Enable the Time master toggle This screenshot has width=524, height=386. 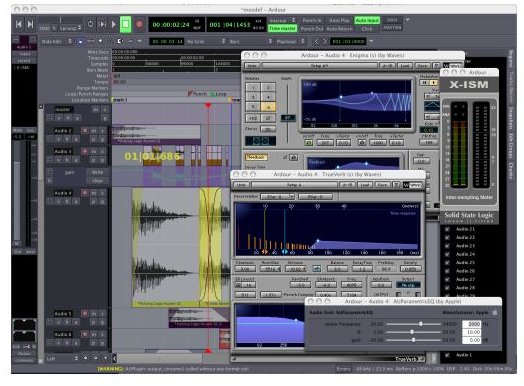(283, 29)
